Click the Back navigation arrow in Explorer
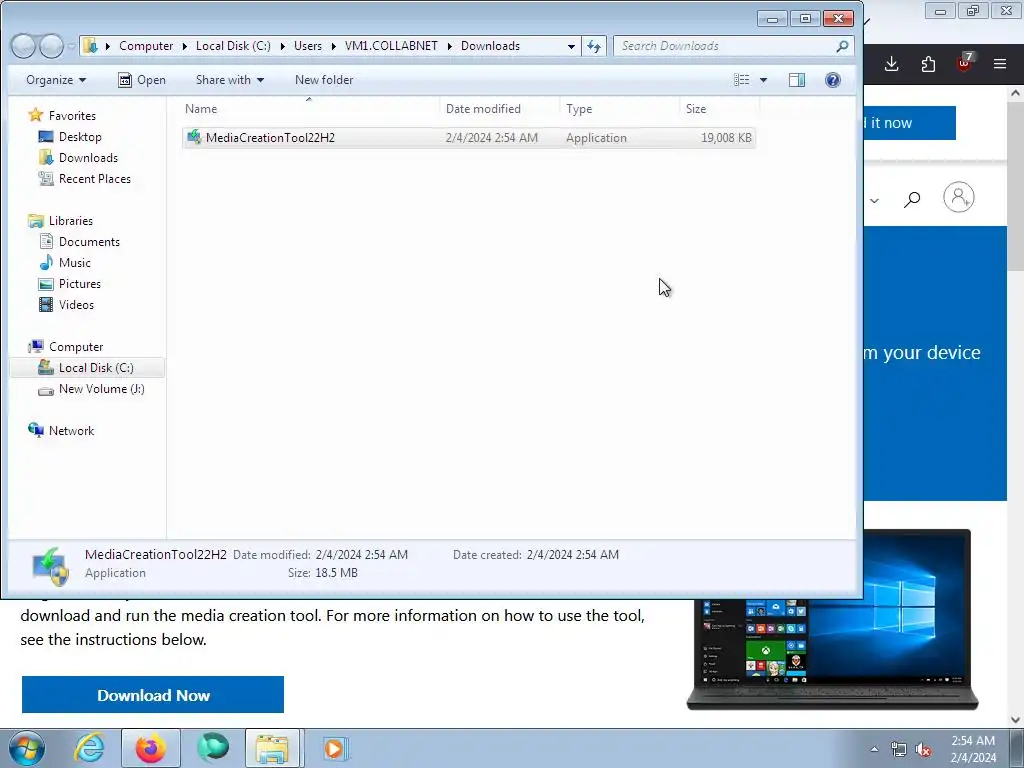Viewport: 1024px width, 768px height. [x=24, y=46]
